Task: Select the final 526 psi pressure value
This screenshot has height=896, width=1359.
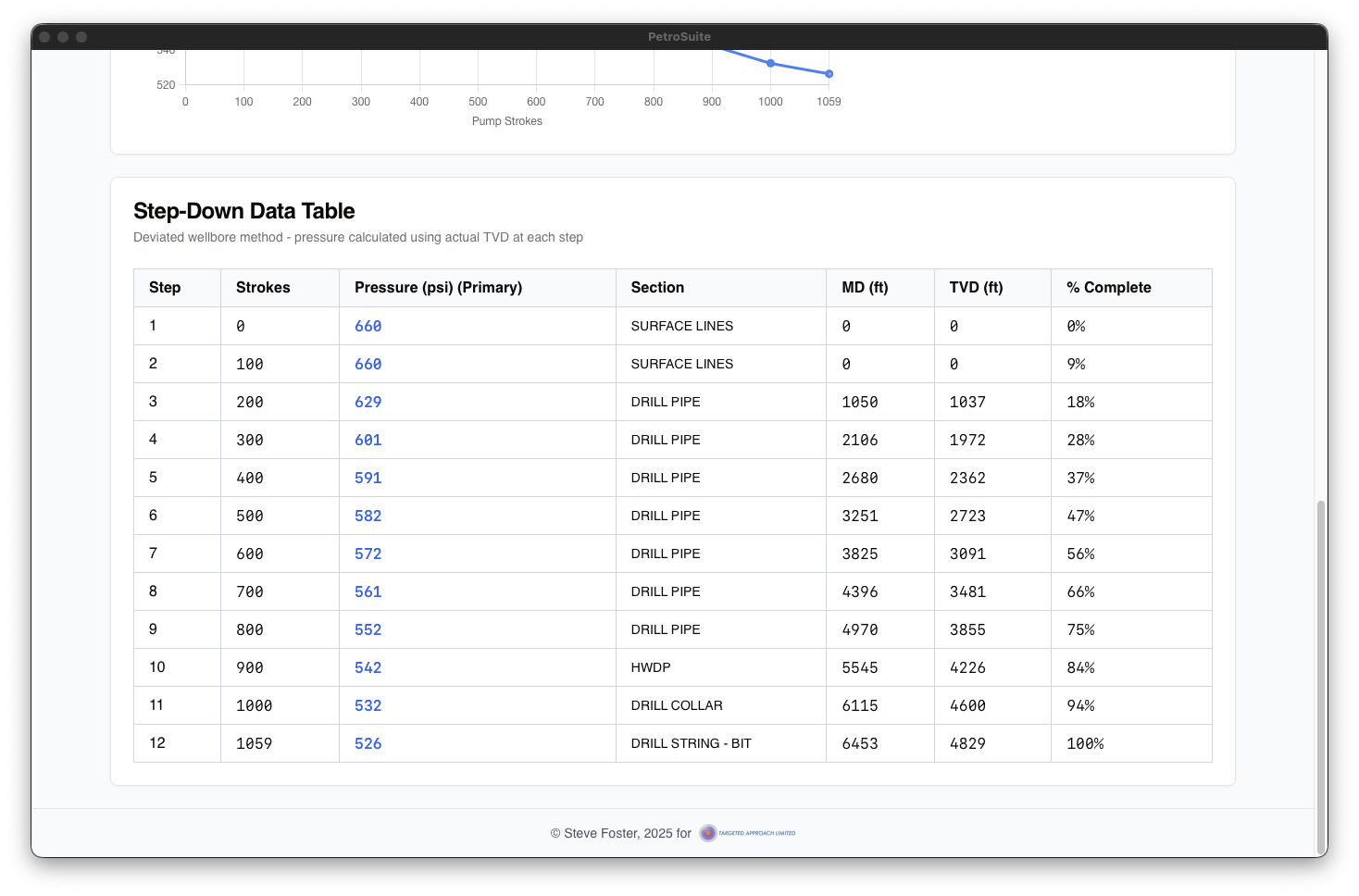Action: (368, 743)
